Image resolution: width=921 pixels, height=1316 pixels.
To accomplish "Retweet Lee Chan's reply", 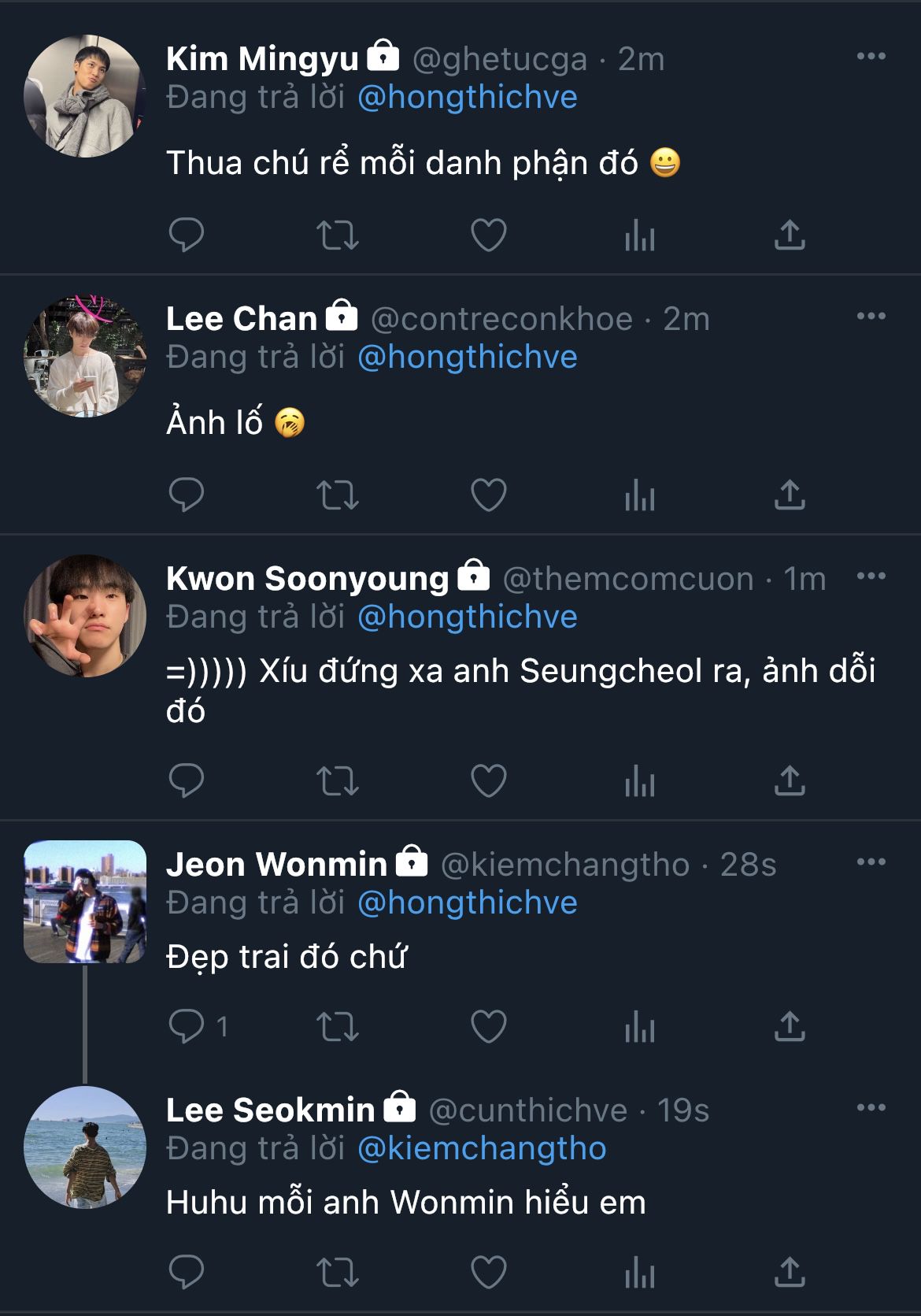I will (x=338, y=495).
